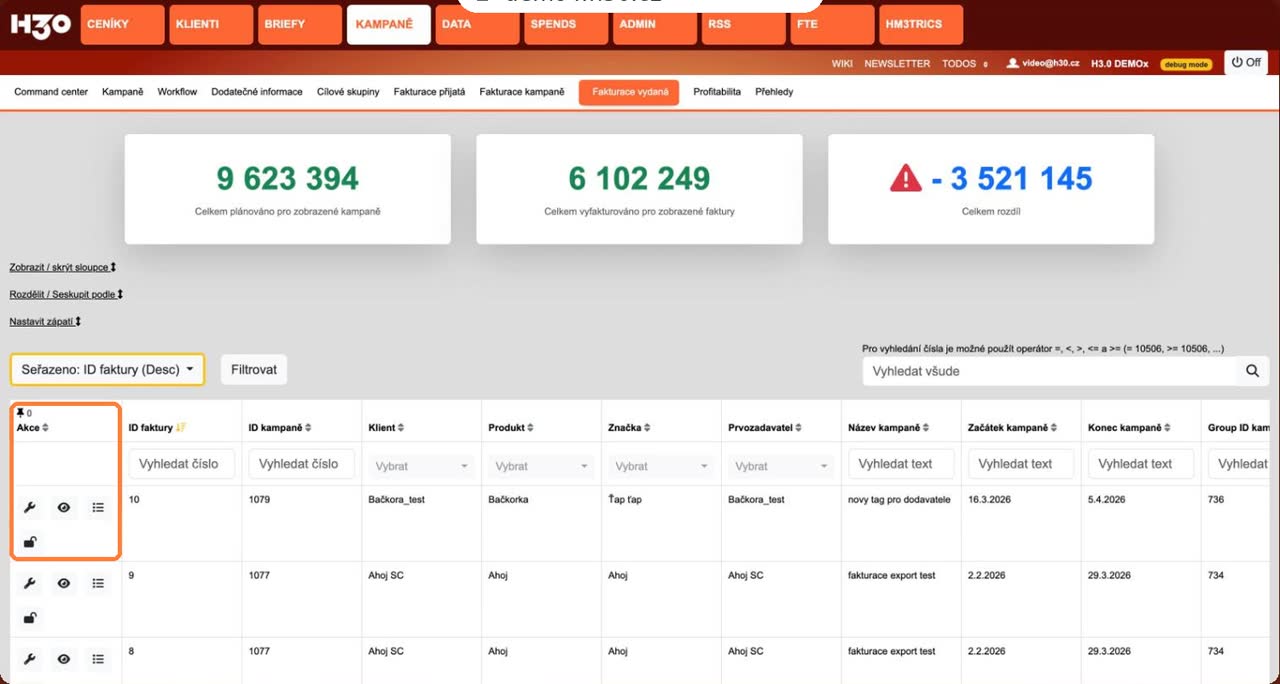The image size is (1280, 684).
Task: Click the H3O logo
Action: (40, 26)
